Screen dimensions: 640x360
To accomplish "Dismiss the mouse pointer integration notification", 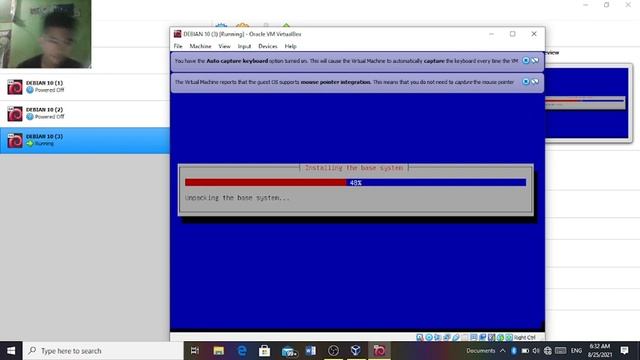I will tap(526, 82).
